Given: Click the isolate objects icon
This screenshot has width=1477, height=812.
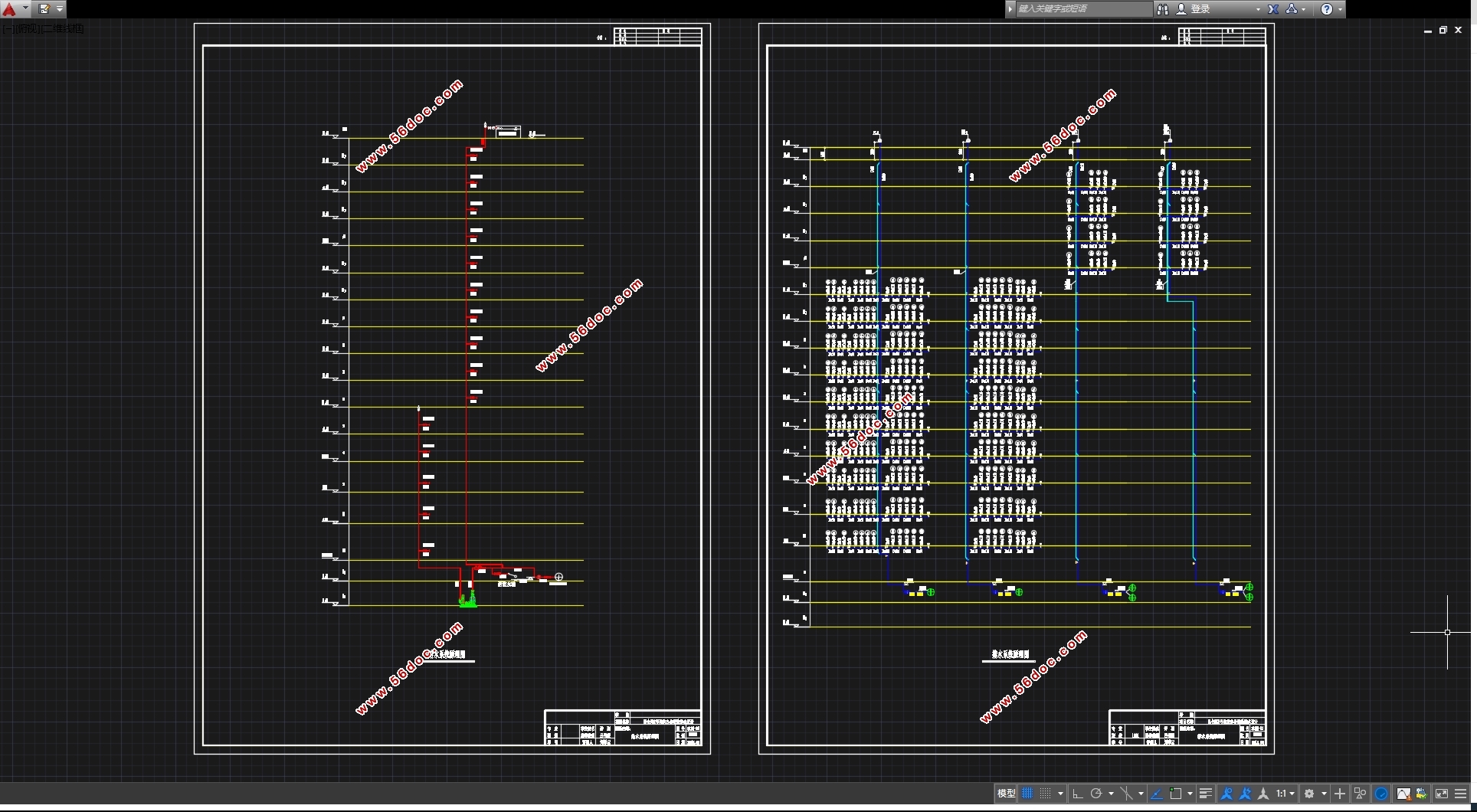Looking at the screenshot, I should point(1361,794).
